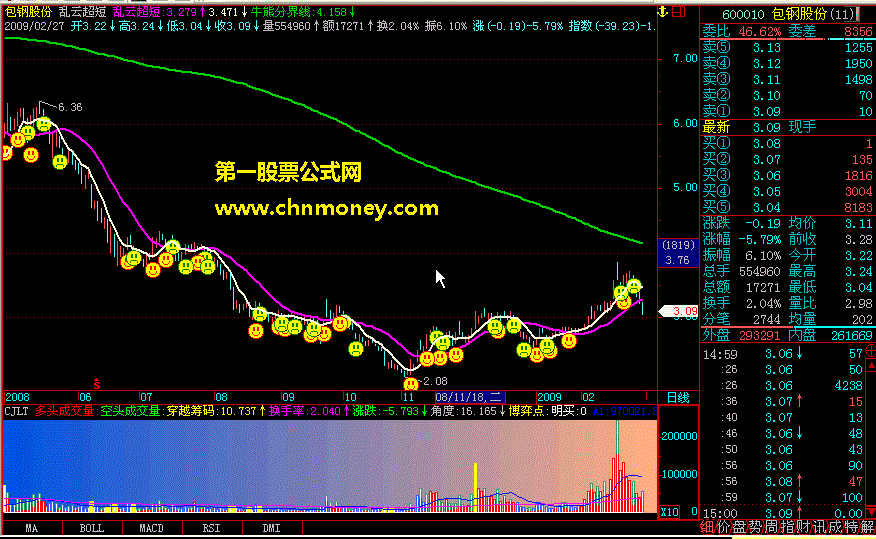Click the CJLT indicator label
The image size is (876, 539).
coord(16,412)
